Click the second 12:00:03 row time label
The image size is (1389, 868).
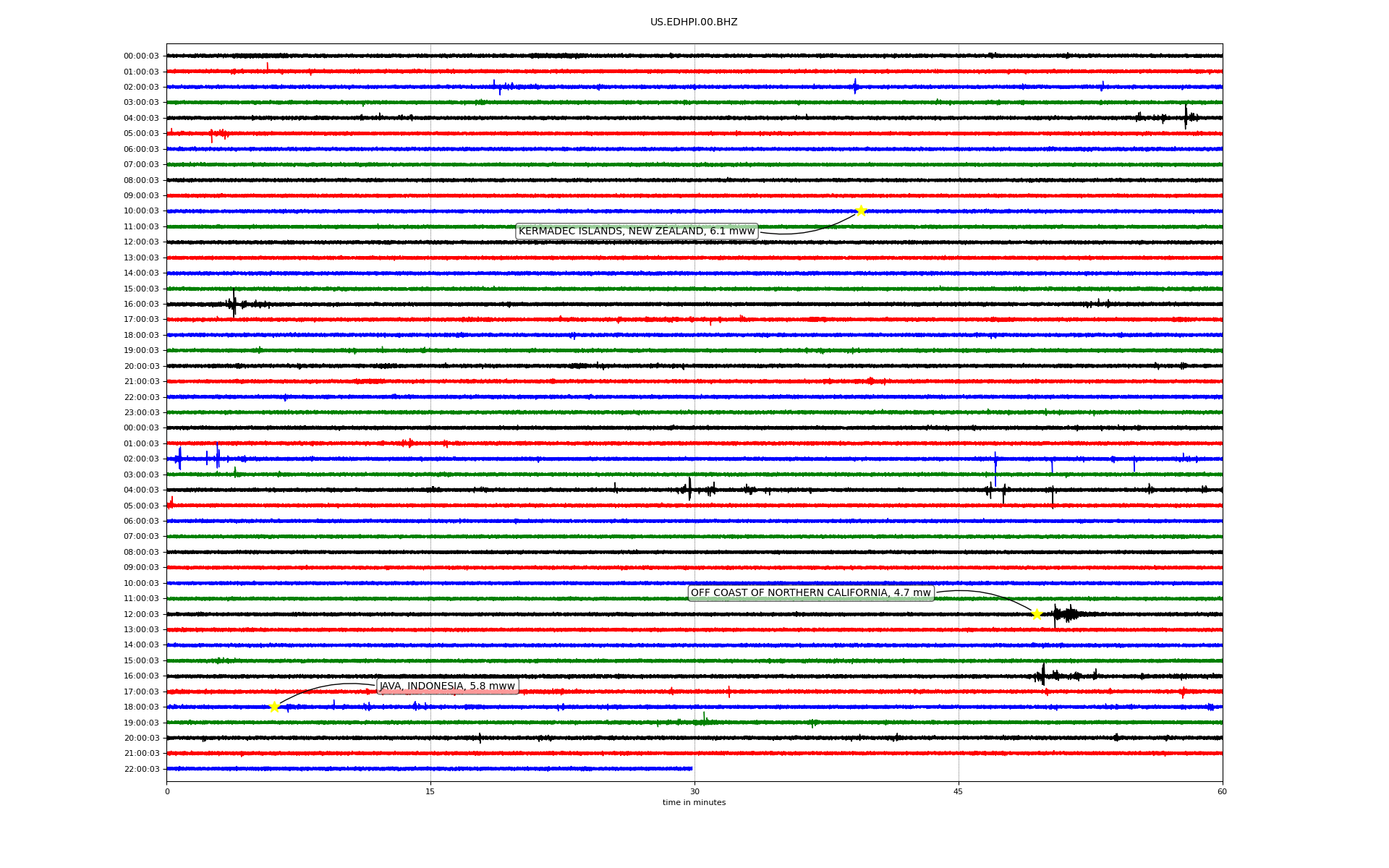(x=141, y=614)
